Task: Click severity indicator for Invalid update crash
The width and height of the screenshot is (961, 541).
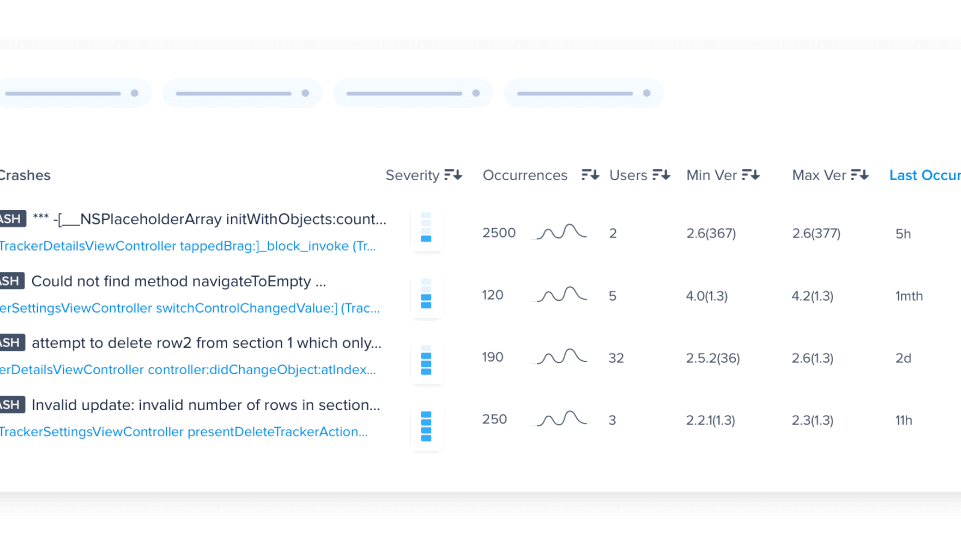Action: pyautogui.click(x=426, y=426)
